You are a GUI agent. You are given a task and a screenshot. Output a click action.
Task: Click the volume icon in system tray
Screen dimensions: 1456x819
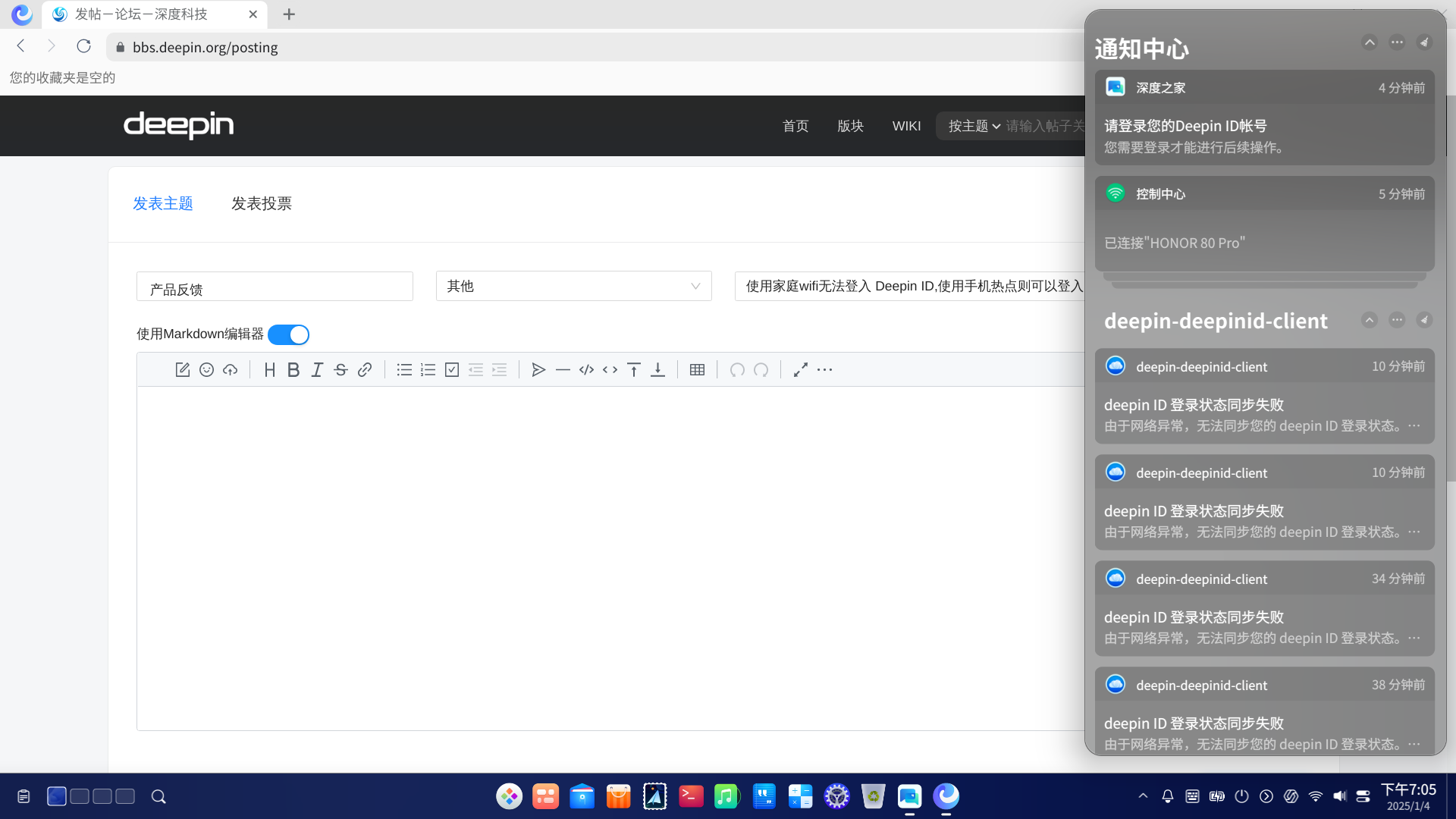[x=1340, y=796]
